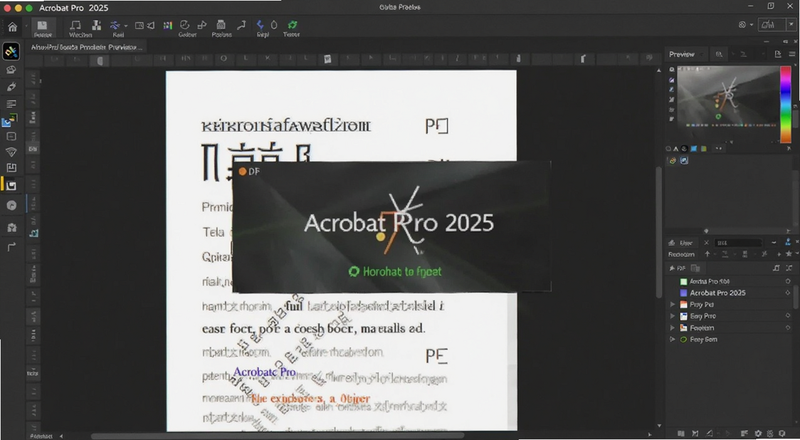800x440 pixels.
Task: Open the hamburger menu of Preview panel
Action: [792, 54]
